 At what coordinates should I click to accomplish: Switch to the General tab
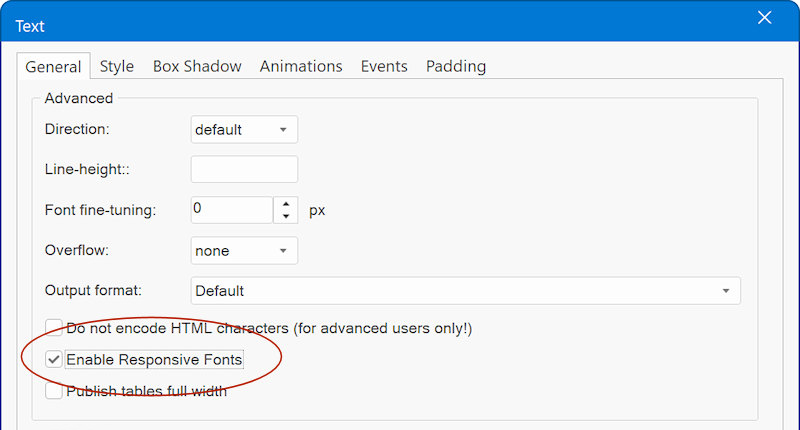pyautogui.click(x=53, y=67)
